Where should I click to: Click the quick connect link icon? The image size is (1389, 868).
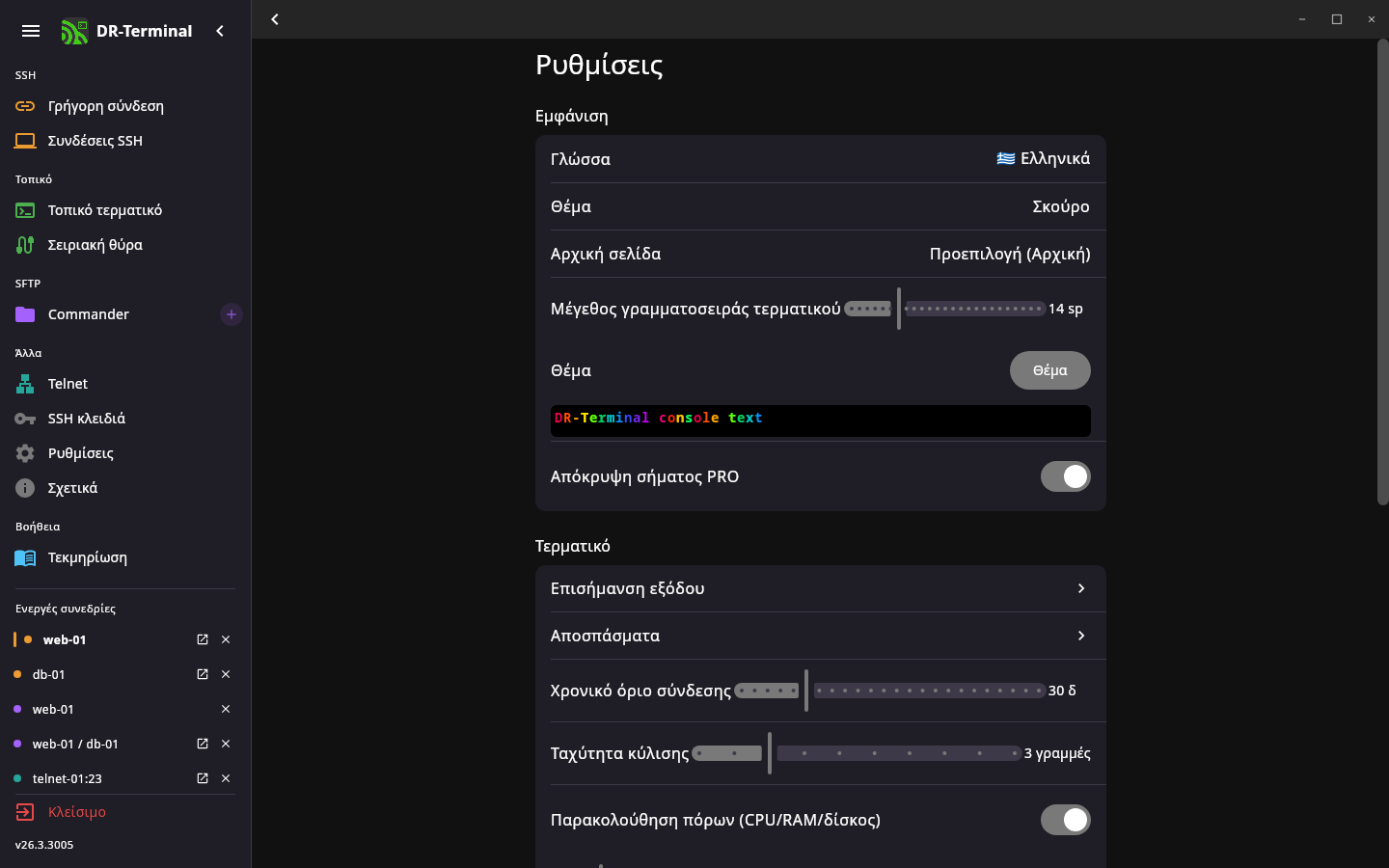click(25, 106)
